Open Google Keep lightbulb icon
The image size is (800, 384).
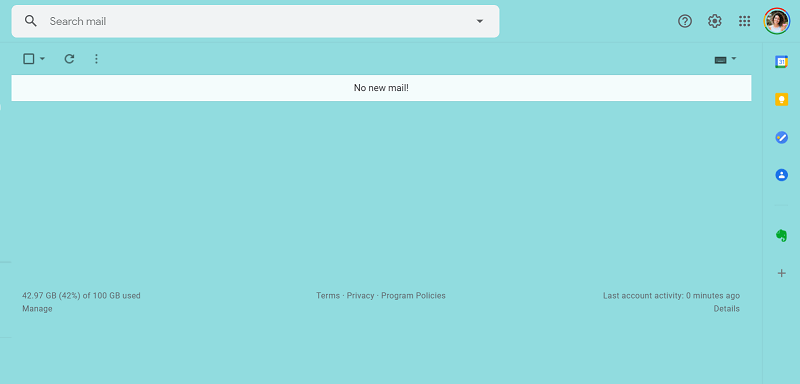click(x=781, y=99)
